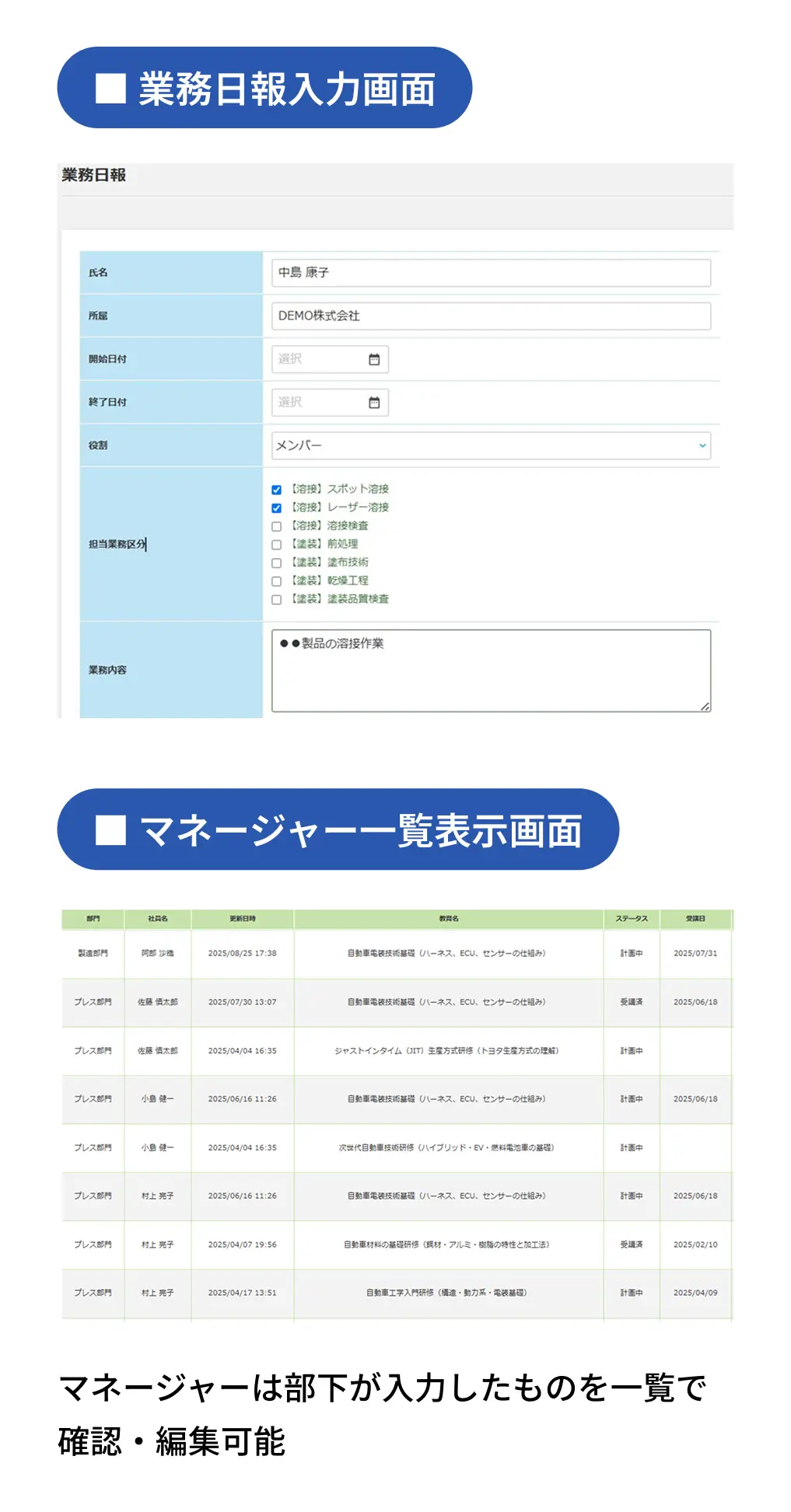Uncheck 【溶接】レーザー溶接 checkbox

click(276, 508)
